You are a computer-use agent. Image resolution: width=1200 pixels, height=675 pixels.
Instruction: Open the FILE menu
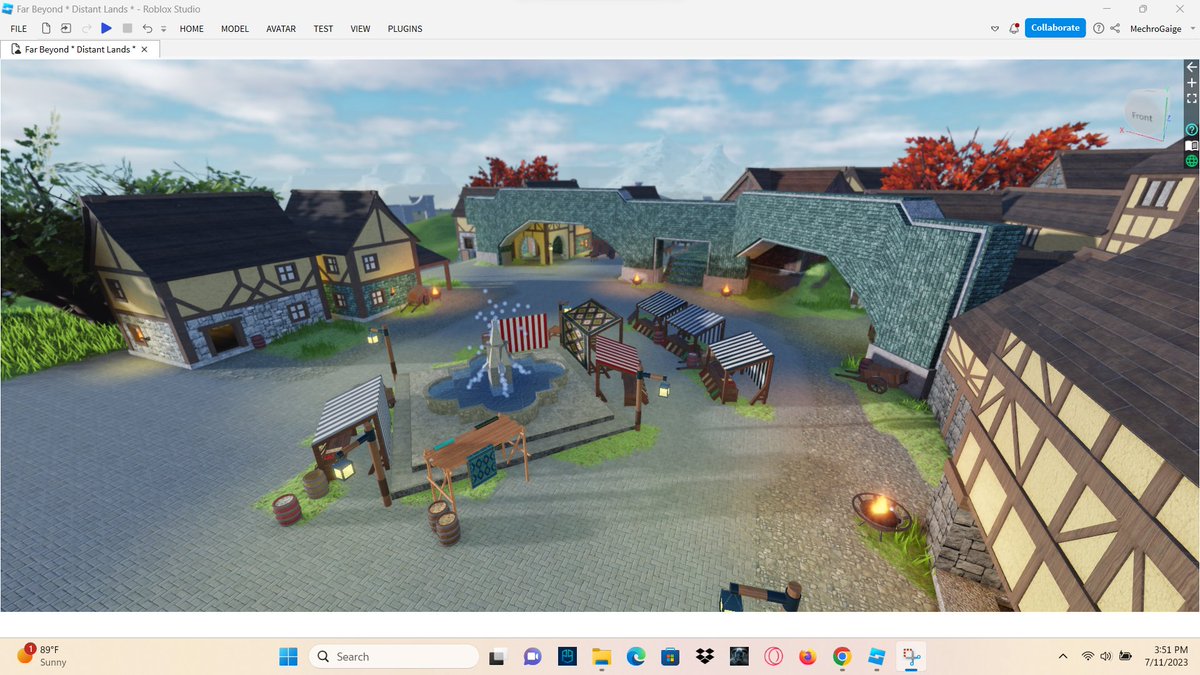19,29
